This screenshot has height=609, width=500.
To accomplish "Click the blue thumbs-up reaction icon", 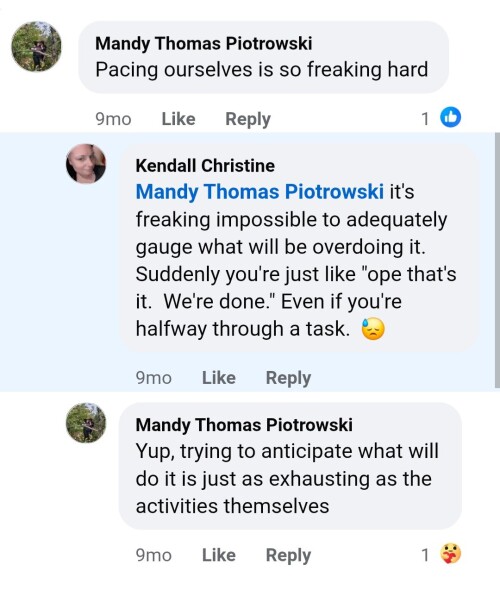I will tap(450, 117).
